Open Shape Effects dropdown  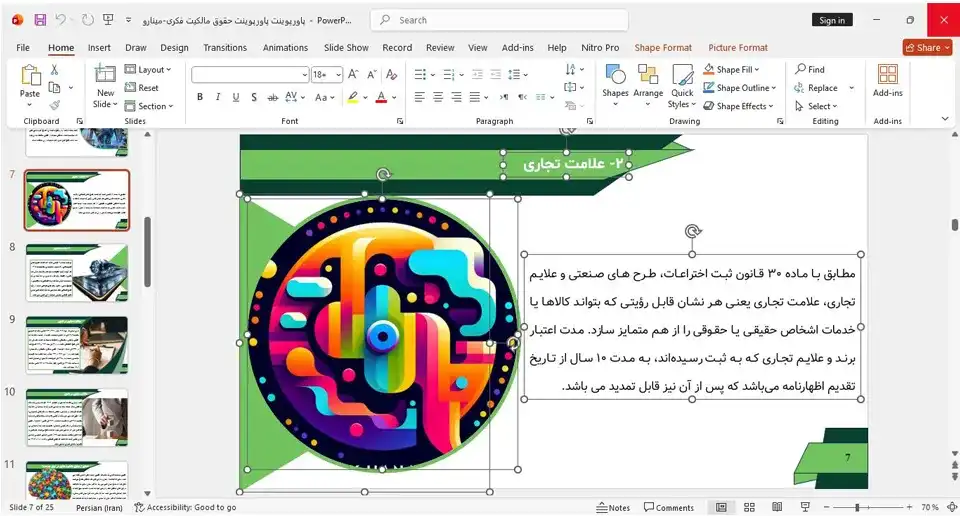[738, 106]
